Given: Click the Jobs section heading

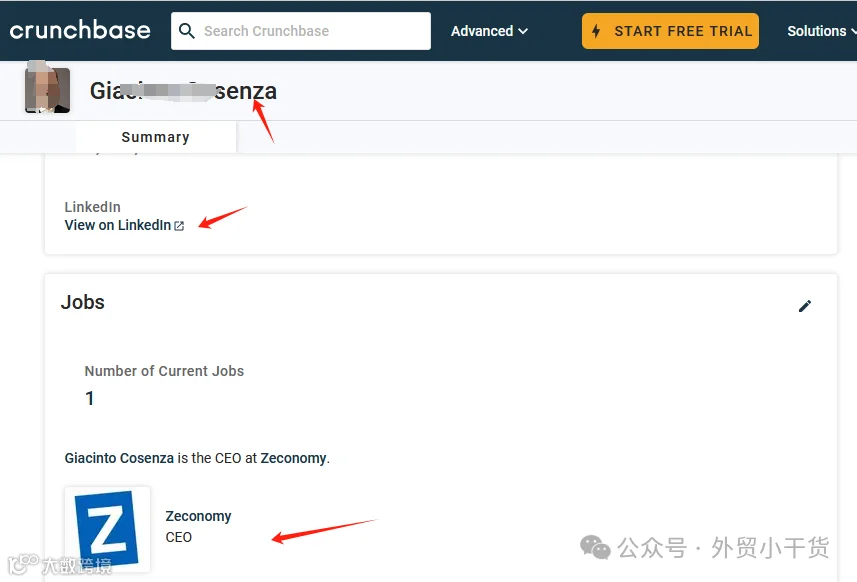Looking at the screenshot, I should coord(83,302).
